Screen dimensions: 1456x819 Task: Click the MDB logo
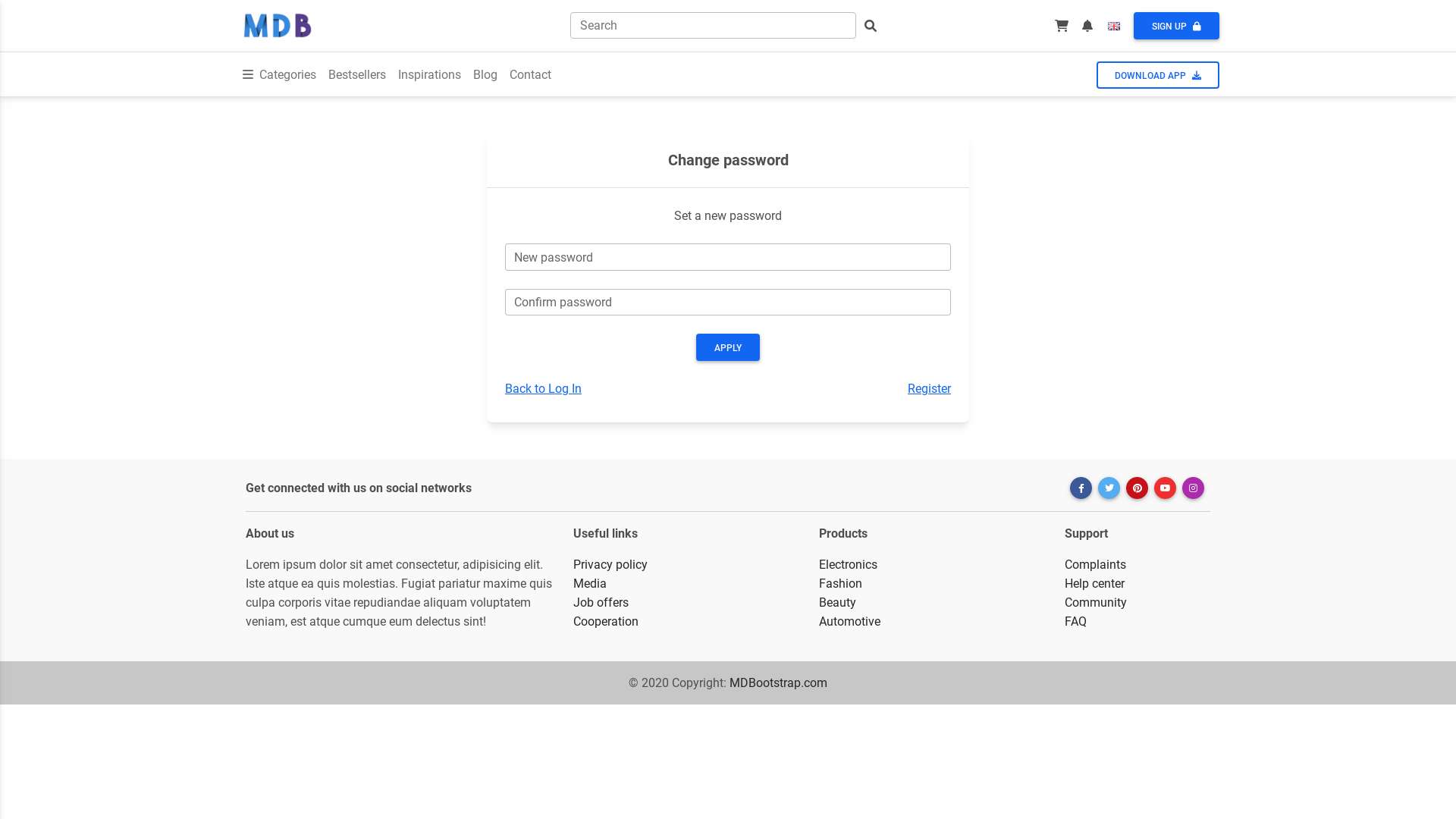click(x=277, y=25)
